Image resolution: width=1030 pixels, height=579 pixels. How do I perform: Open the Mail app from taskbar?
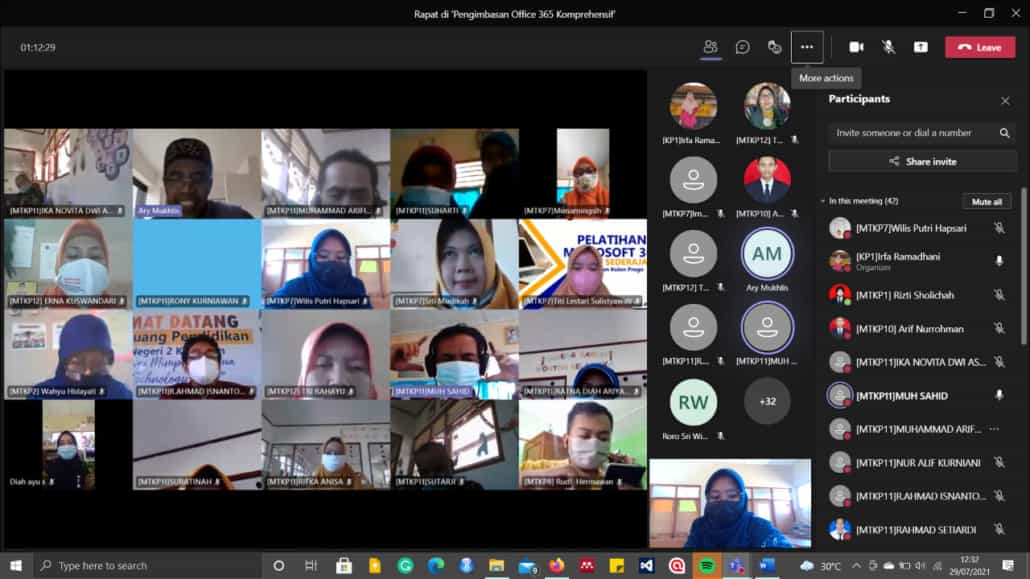click(527, 565)
